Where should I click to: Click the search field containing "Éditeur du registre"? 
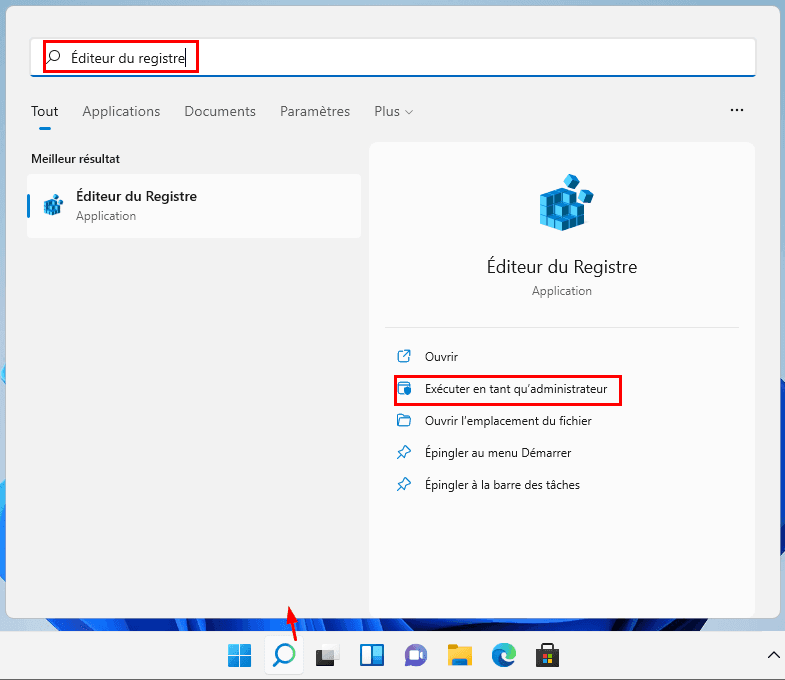[393, 58]
